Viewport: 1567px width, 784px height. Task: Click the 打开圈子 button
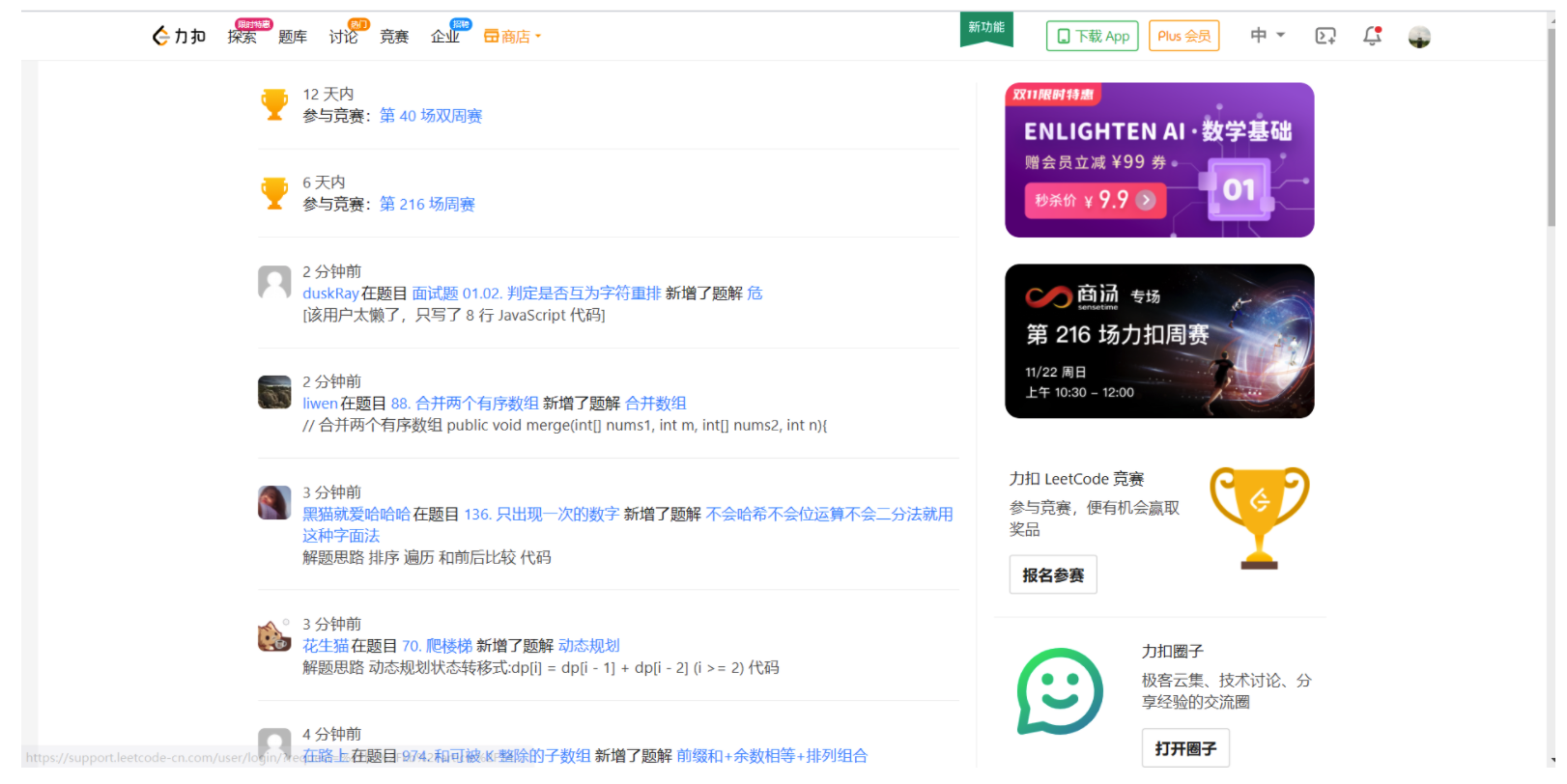coord(1185,748)
